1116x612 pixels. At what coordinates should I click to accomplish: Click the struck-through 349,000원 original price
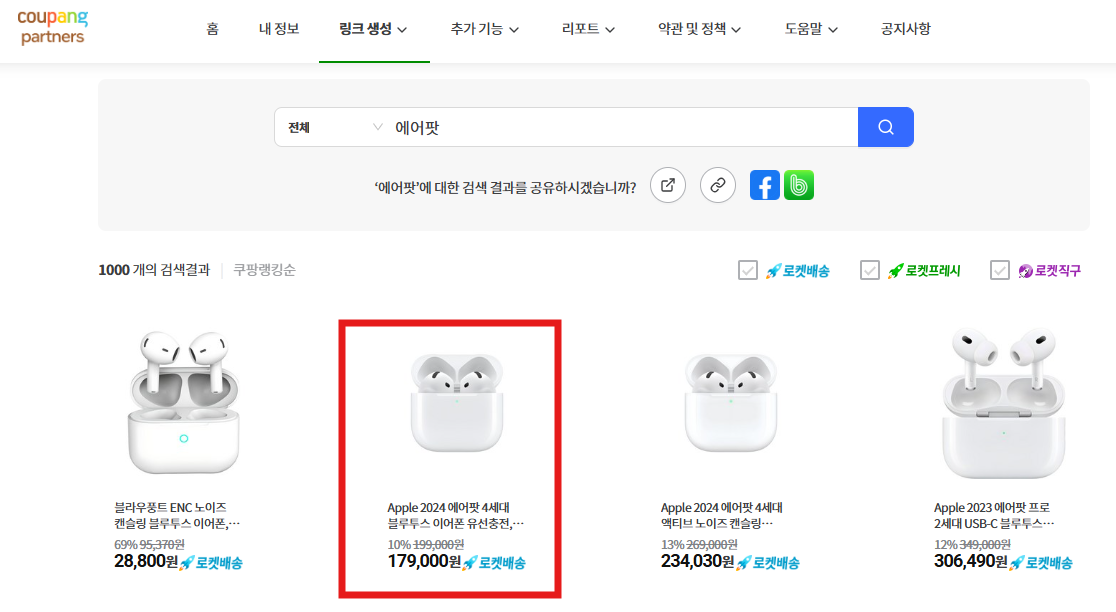click(985, 544)
